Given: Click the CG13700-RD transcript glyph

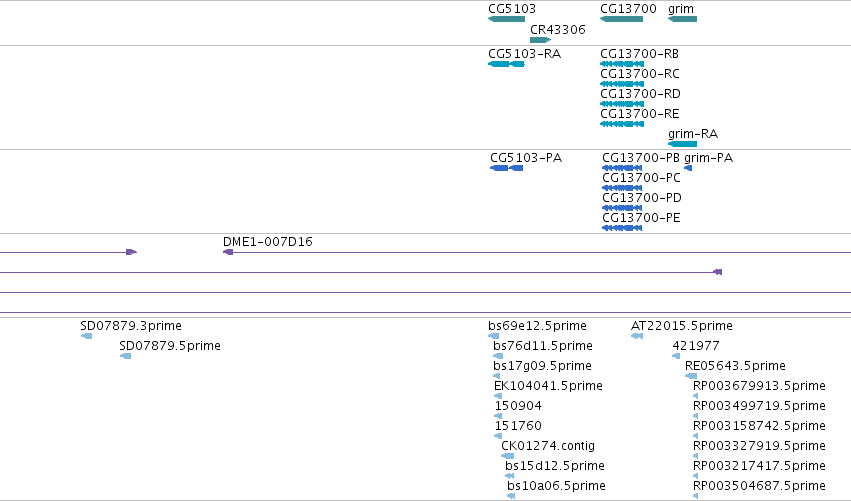Looking at the screenshot, I should pyautogui.click(x=622, y=104).
